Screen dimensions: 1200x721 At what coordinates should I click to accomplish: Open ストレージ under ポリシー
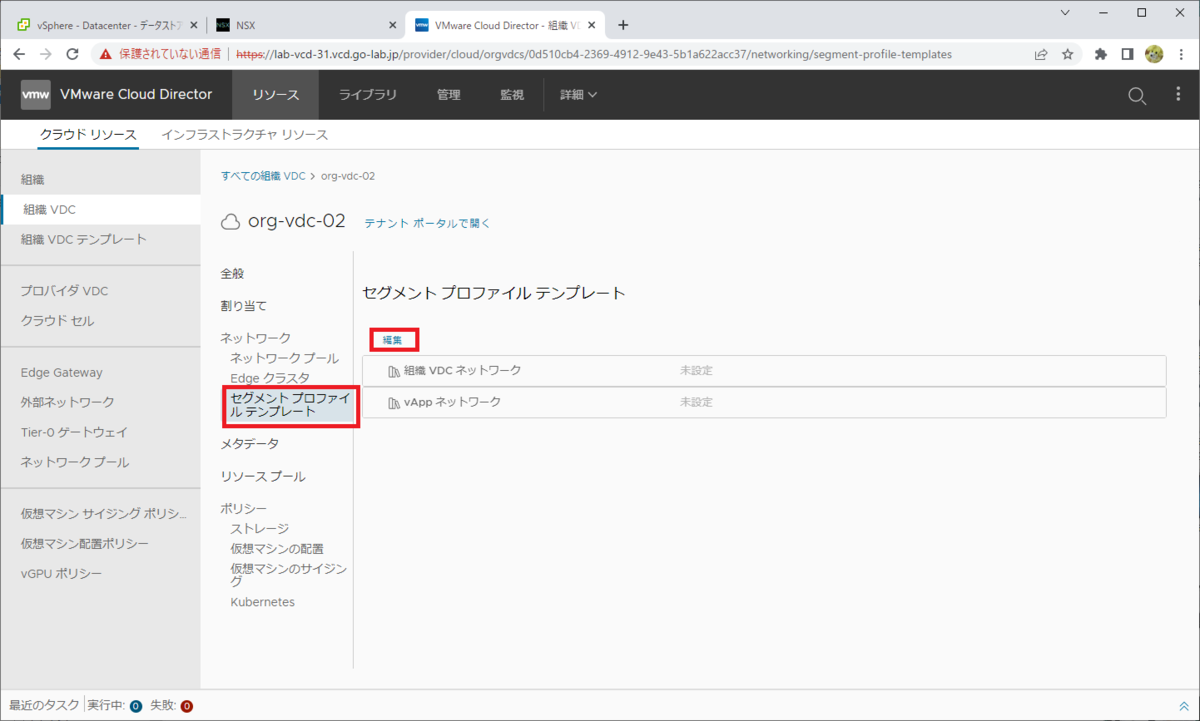point(260,529)
